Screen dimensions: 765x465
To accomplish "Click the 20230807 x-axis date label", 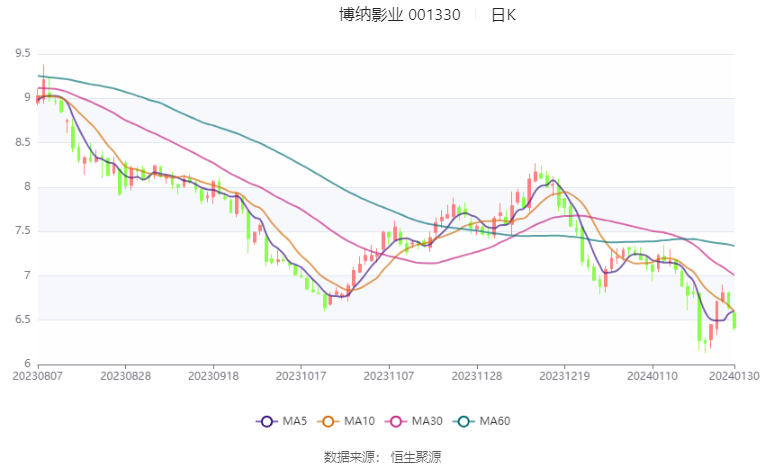I will tap(38, 376).
